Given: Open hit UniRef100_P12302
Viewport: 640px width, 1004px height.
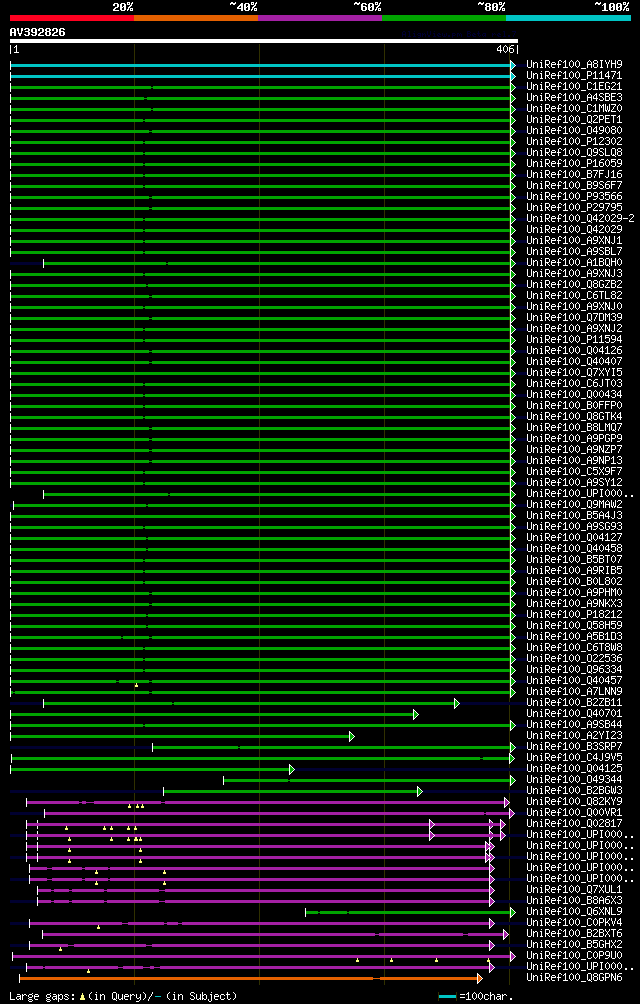Looking at the screenshot, I should (574, 142).
